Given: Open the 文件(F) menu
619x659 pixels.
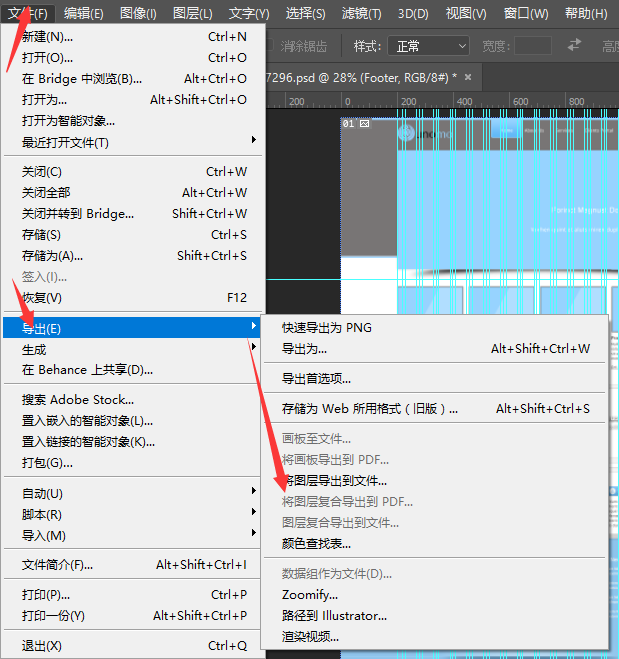Looking at the screenshot, I should [x=28, y=14].
